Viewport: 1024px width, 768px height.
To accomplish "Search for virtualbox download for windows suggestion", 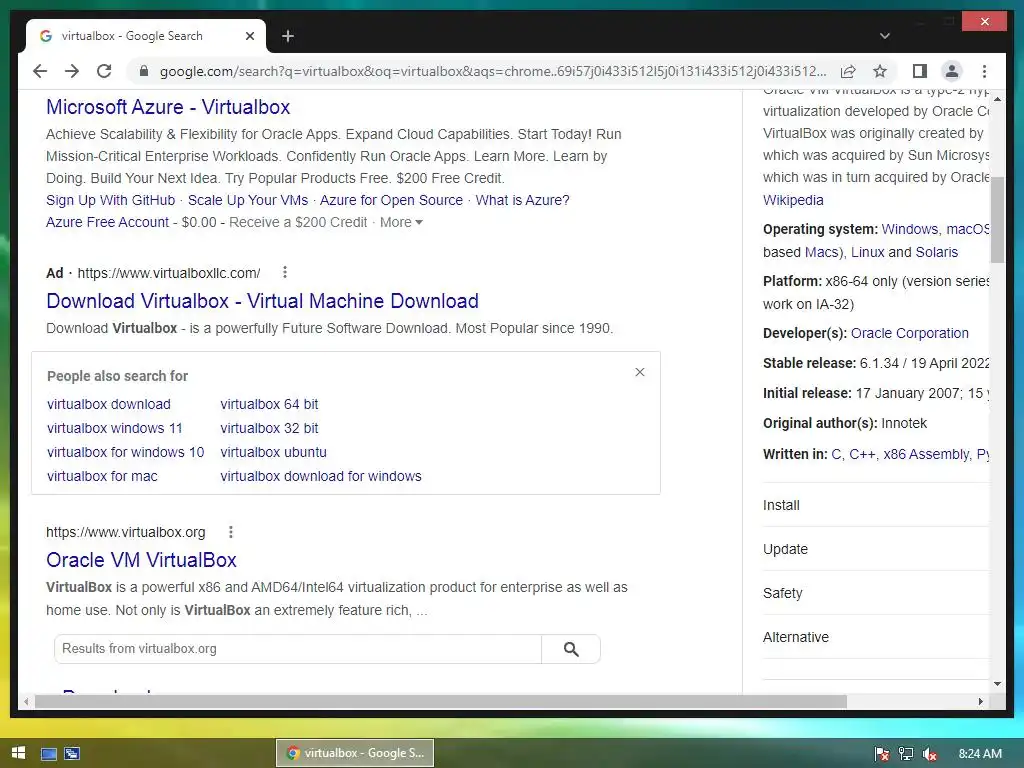I will 321,477.
